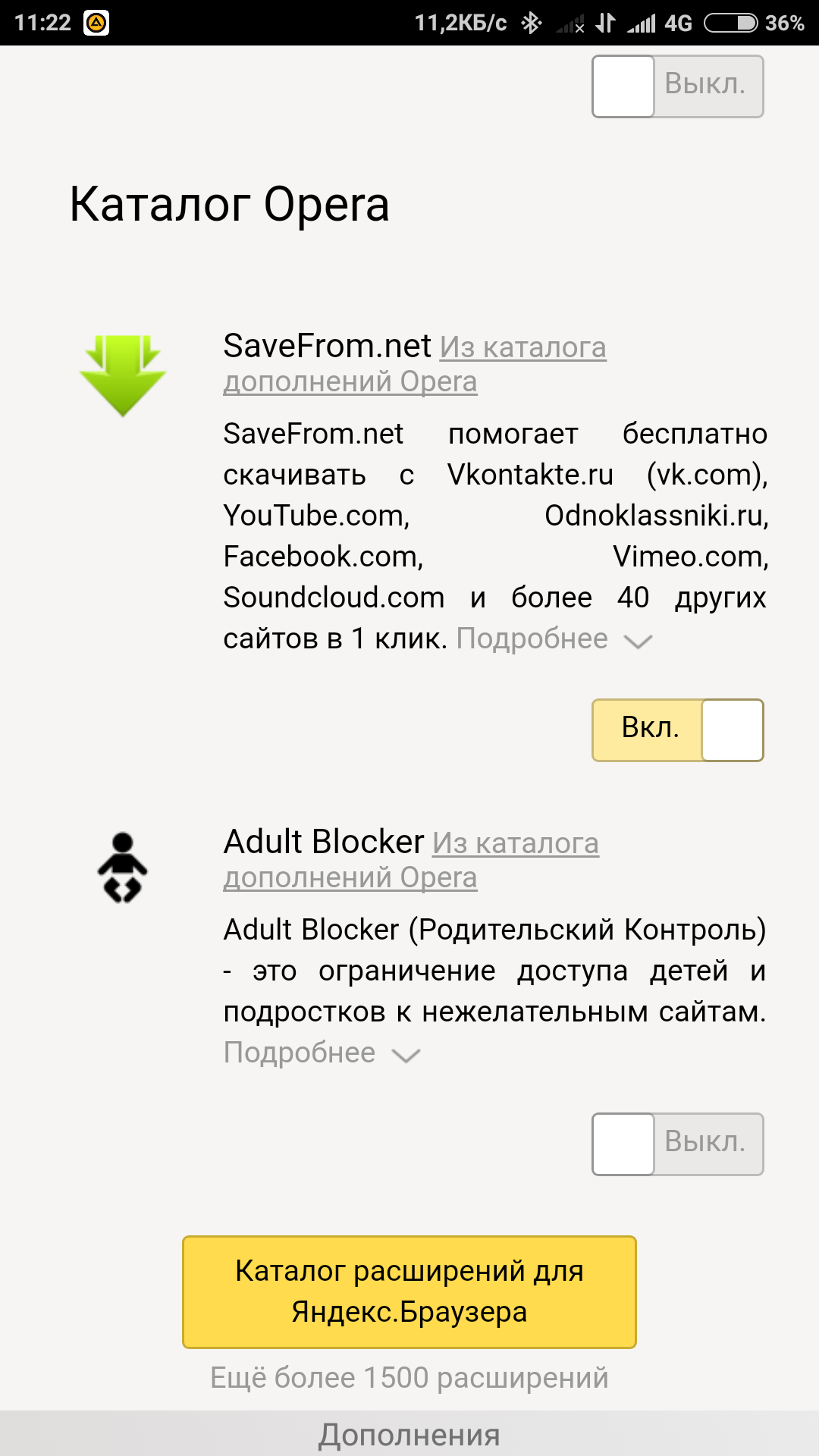The height and width of the screenshot is (1456, 819).
Task: Expand SaveFrom.net Подробнее details
Action: point(532,639)
